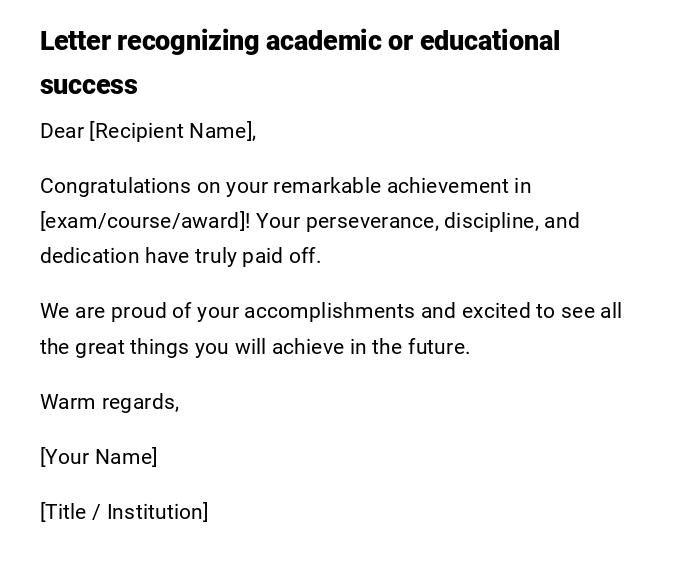Place cursor on "remarkable" in first paragraph
Screen dimensions: 700x574
pyautogui.click(x=327, y=186)
